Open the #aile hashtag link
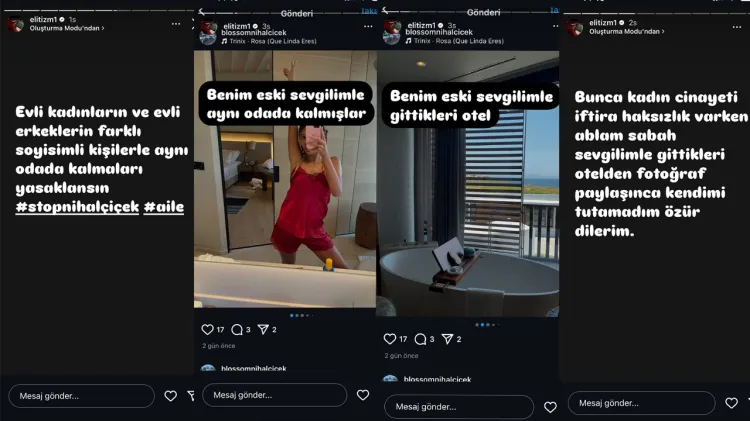 point(164,207)
